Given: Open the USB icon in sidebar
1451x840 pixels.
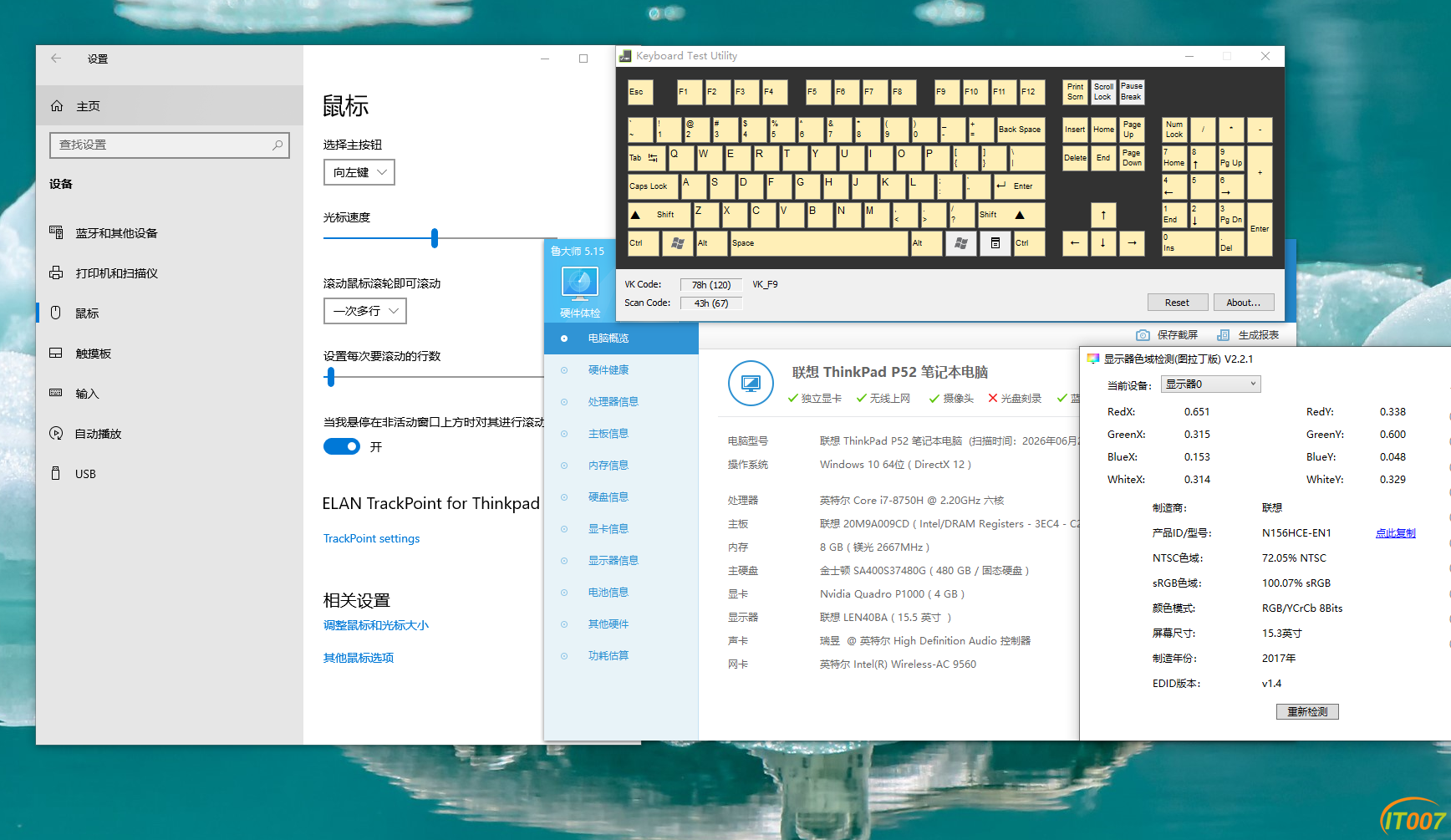Looking at the screenshot, I should pyautogui.click(x=56, y=473).
